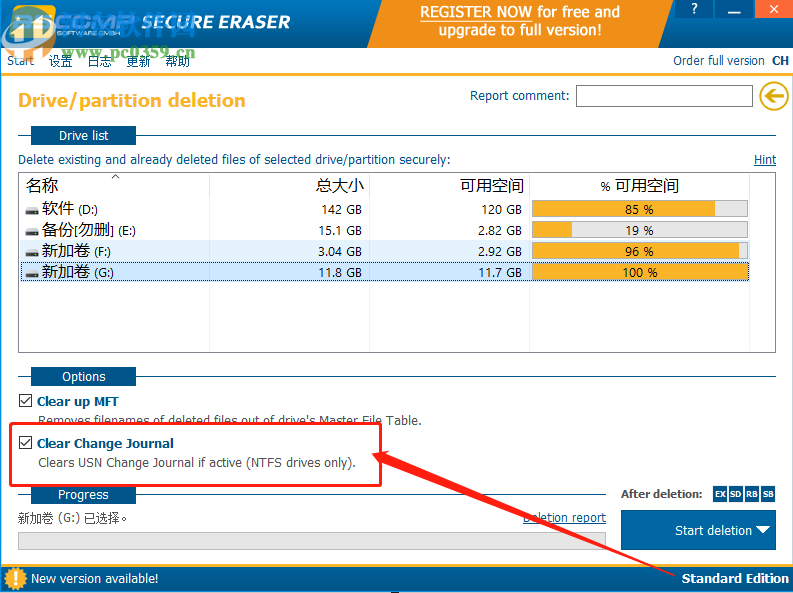Click 85 % free space bar
The image size is (793, 593).
[x=640, y=209]
